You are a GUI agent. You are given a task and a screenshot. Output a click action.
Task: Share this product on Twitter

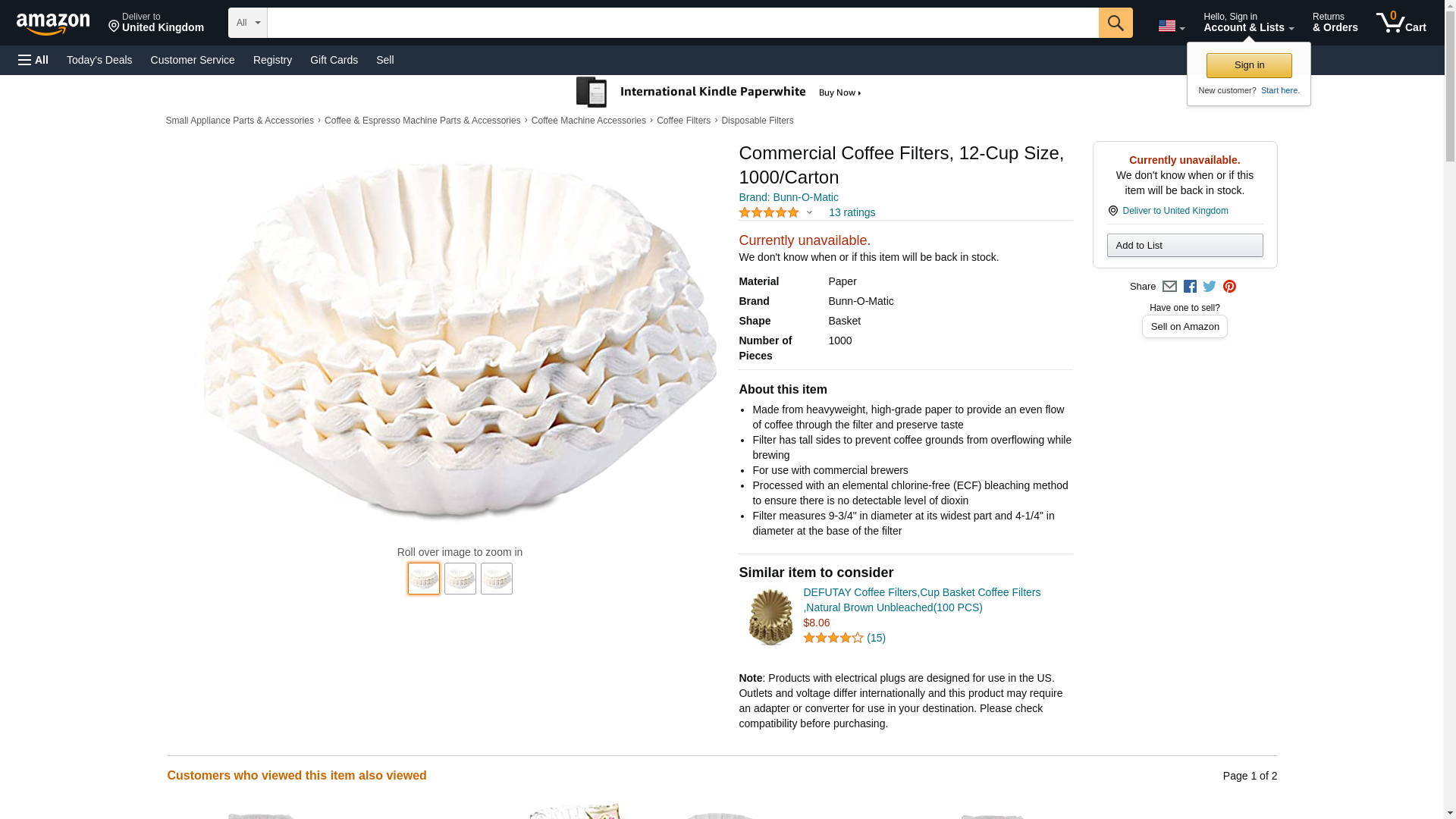[x=1210, y=287]
